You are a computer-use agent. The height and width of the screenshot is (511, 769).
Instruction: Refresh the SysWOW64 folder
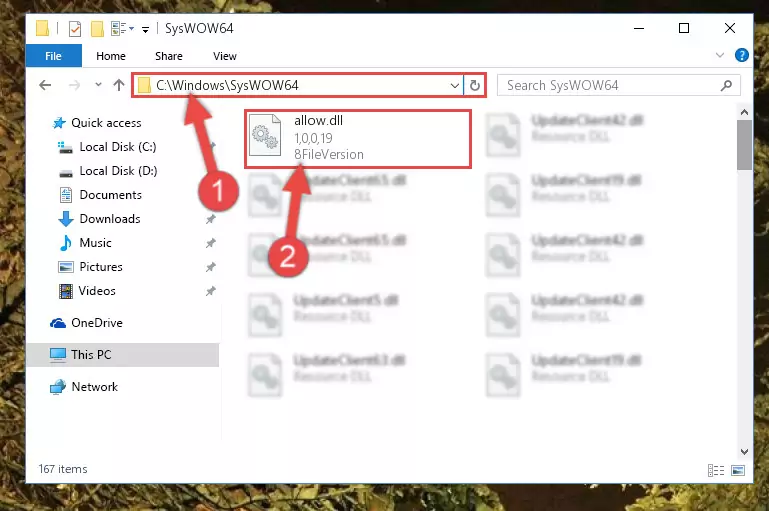pyautogui.click(x=474, y=86)
